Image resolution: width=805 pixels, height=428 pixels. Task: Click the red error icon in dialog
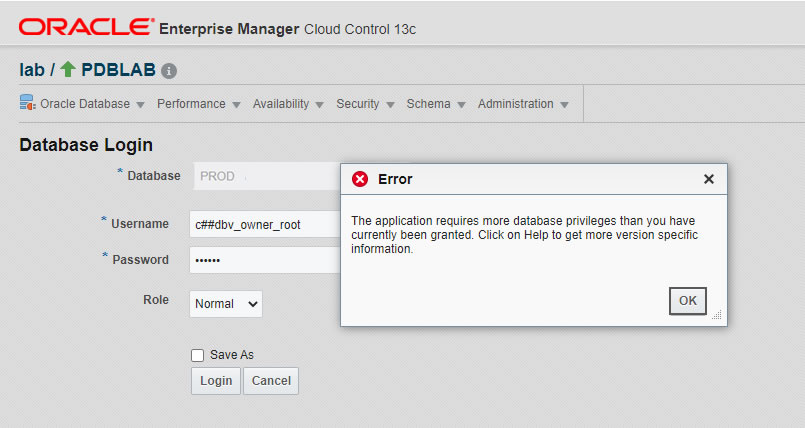point(360,179)
